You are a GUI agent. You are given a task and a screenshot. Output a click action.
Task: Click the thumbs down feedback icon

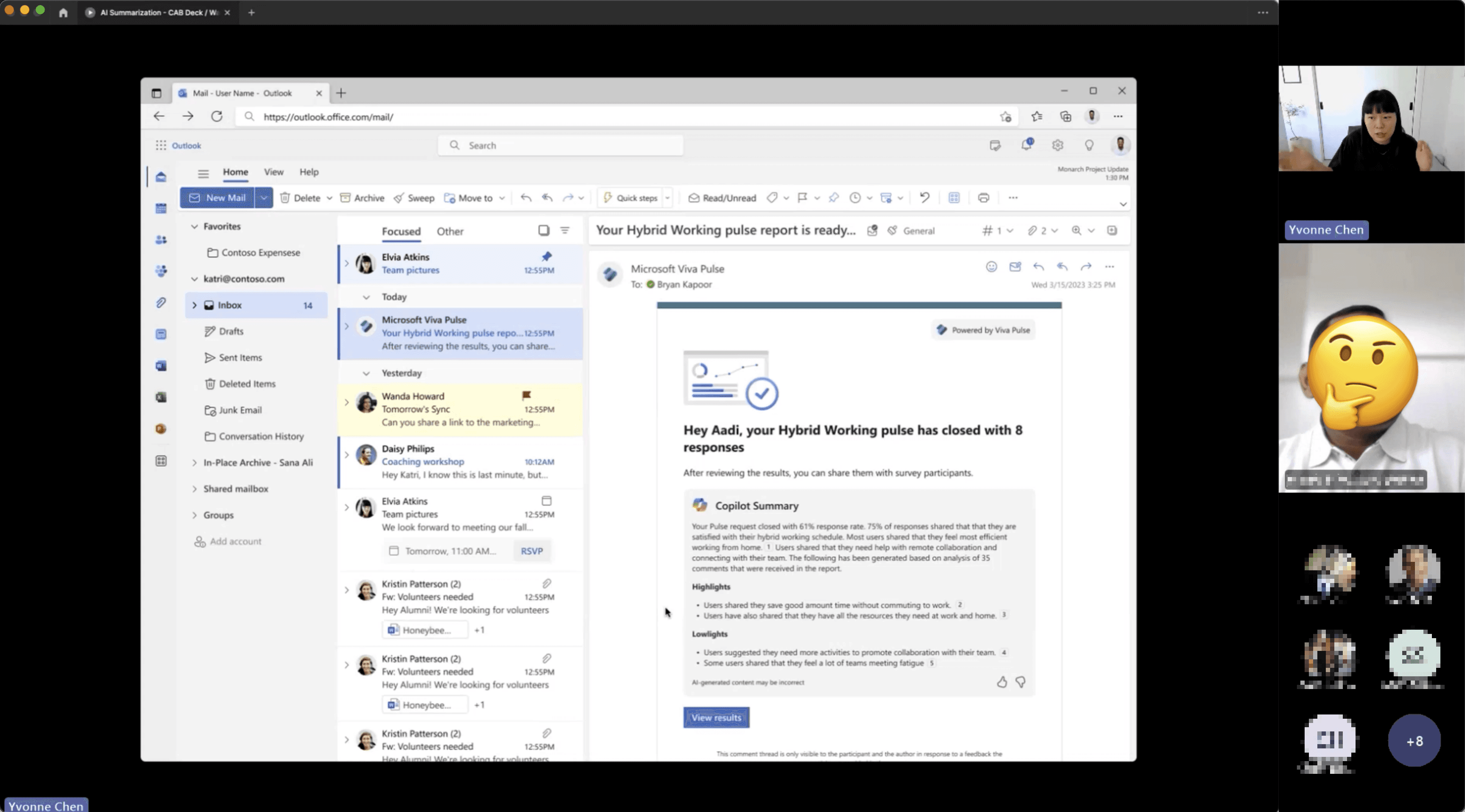click(x=1021, y=682)
